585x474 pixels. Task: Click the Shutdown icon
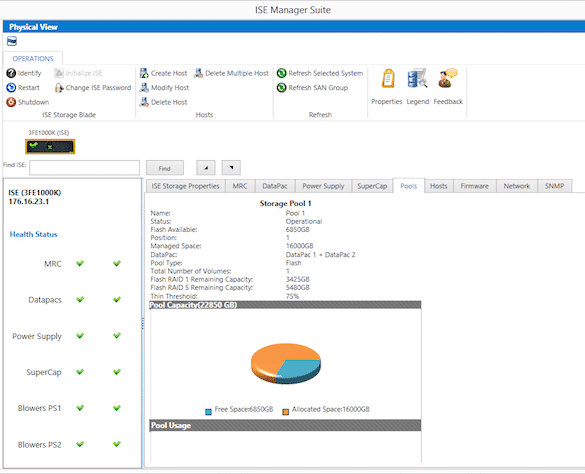coord(11,102)
